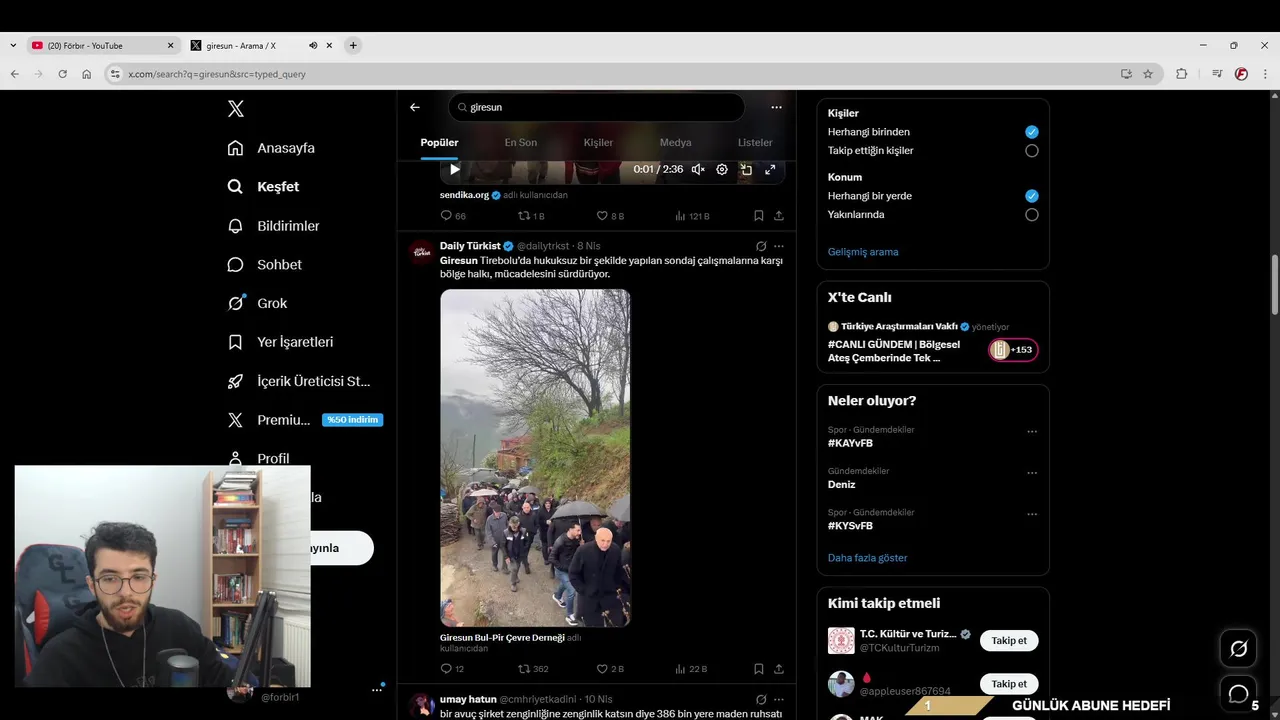Open search options three-dot menu
This screenshot has width=1280, height=720.
pyautogui.click(x=776, y=107)
